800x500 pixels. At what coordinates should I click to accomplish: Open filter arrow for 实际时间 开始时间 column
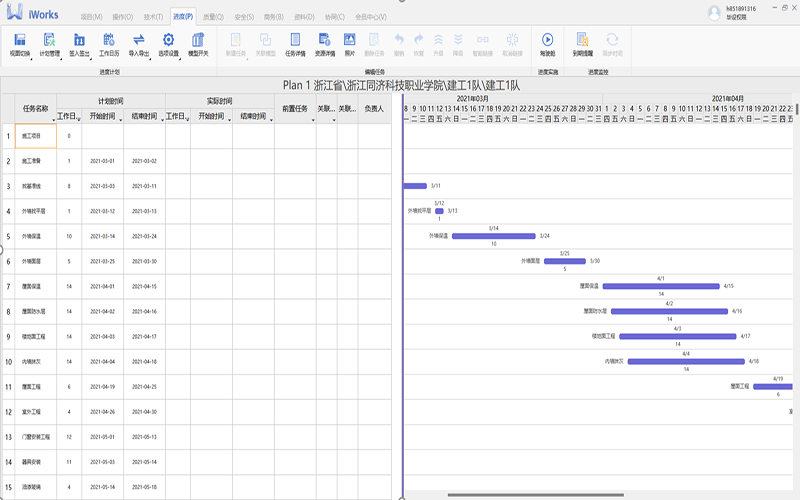(x=229, y=120)
